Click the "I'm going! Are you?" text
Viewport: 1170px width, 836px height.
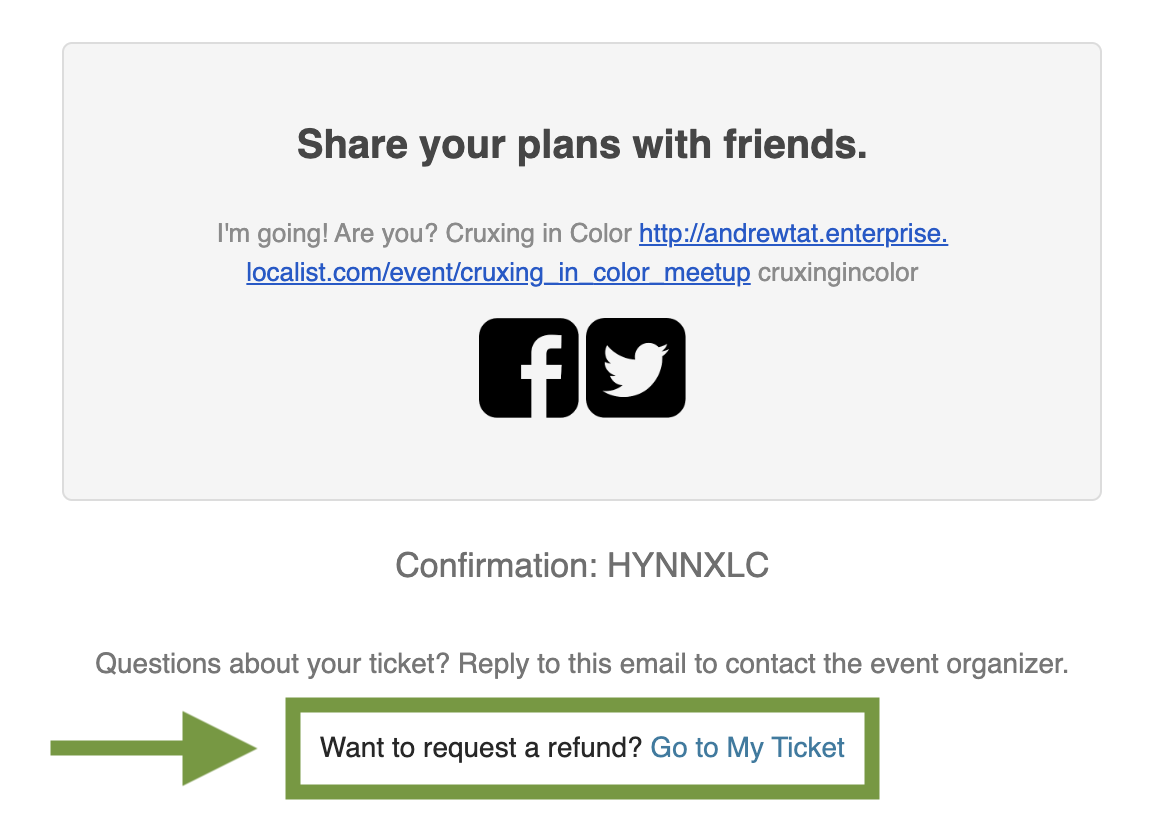(328, 235)
